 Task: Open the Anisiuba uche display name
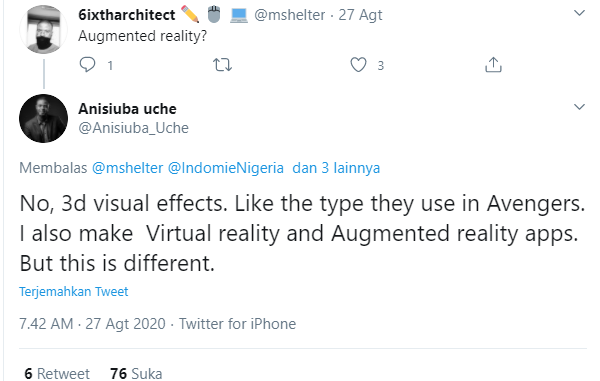click(x=127, y=109)
